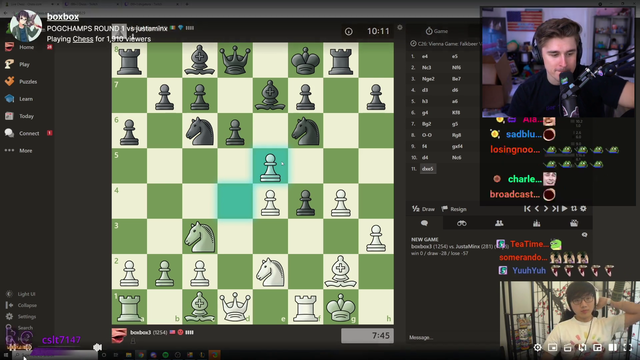The width and height of the screenshot is (640, 360).
Task: Open the green Spotify icon in taskbar
Action: (x=165, y=355)
